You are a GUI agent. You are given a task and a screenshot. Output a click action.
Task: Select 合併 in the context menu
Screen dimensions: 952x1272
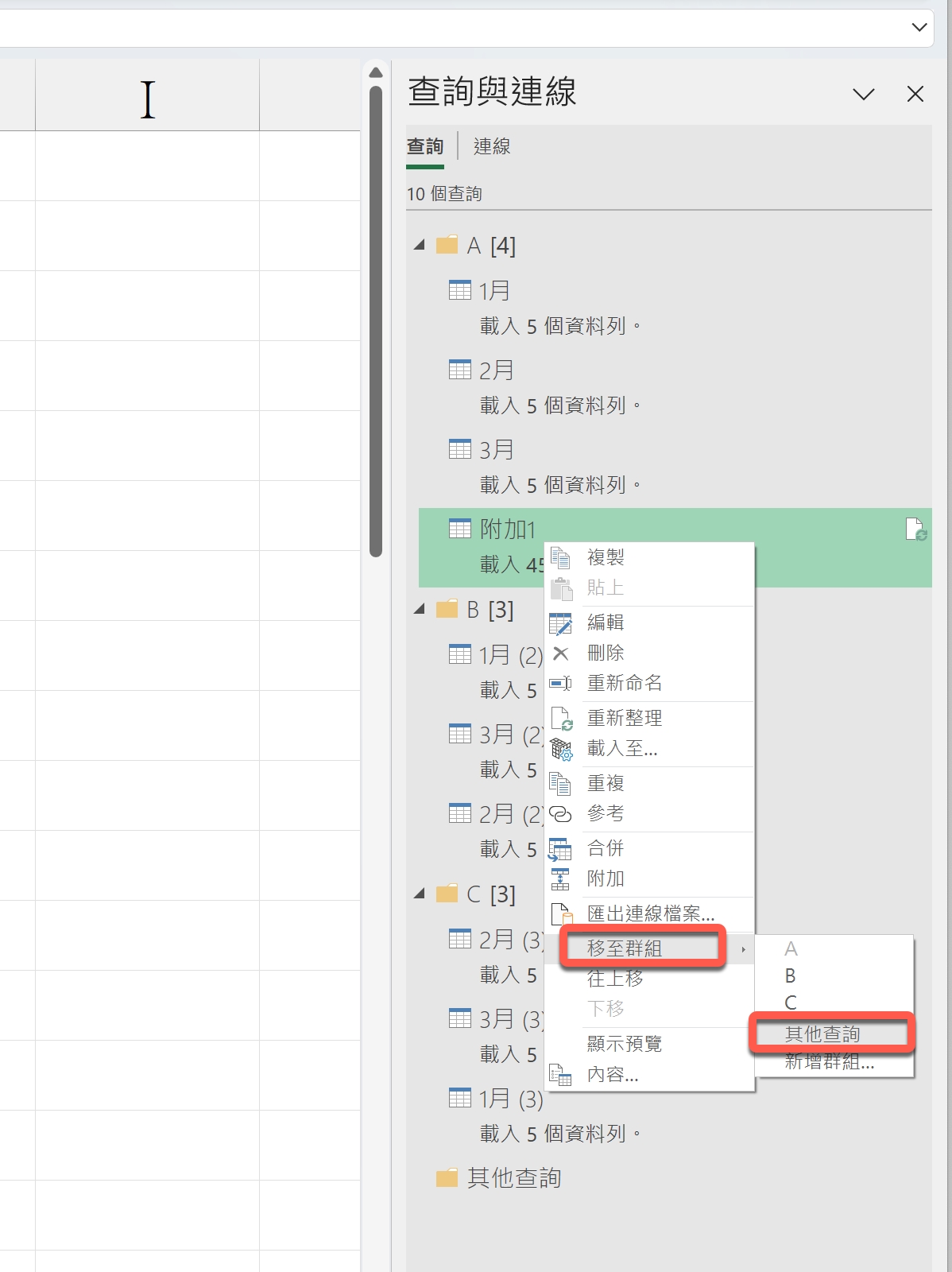click(x=606, y=849)
